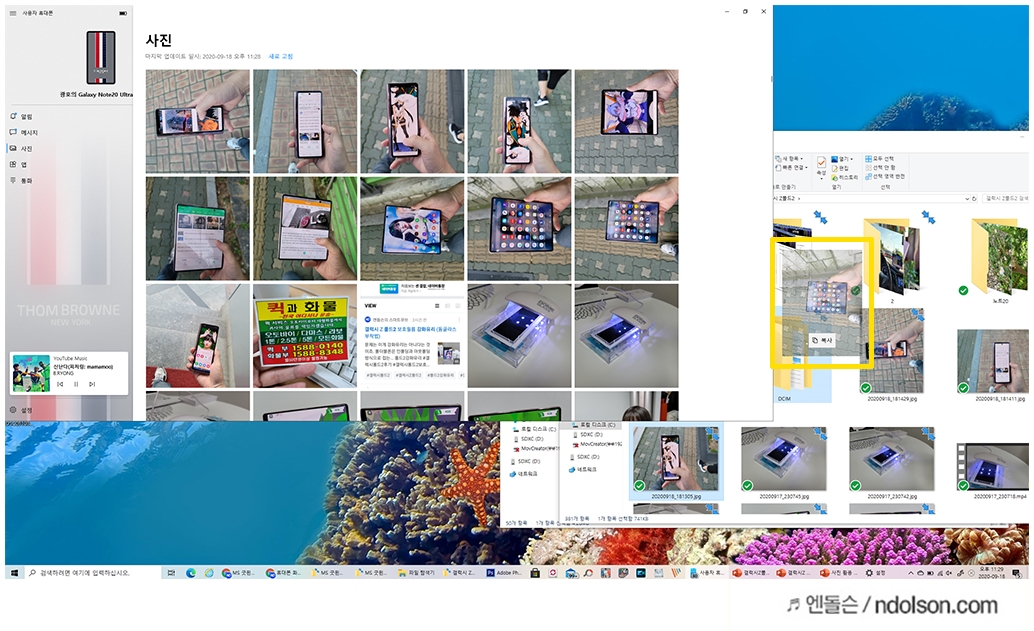Open Adobe Photoshop taskbar button
Viewport: 1034px width, 631px height.
tap(504, 573)
